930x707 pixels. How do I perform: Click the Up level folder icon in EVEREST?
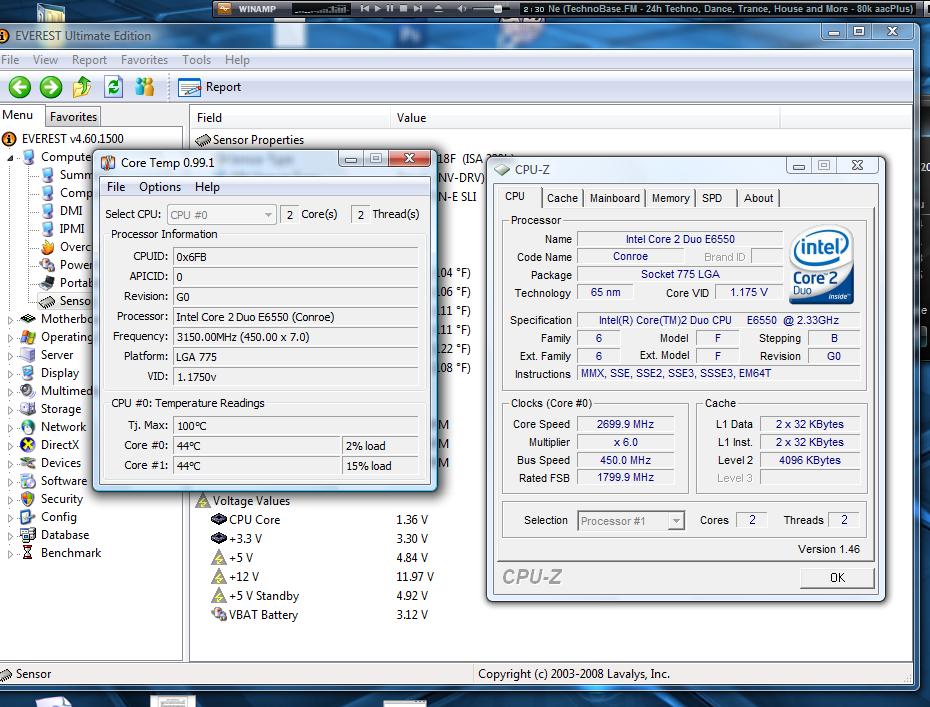[82, 87]
